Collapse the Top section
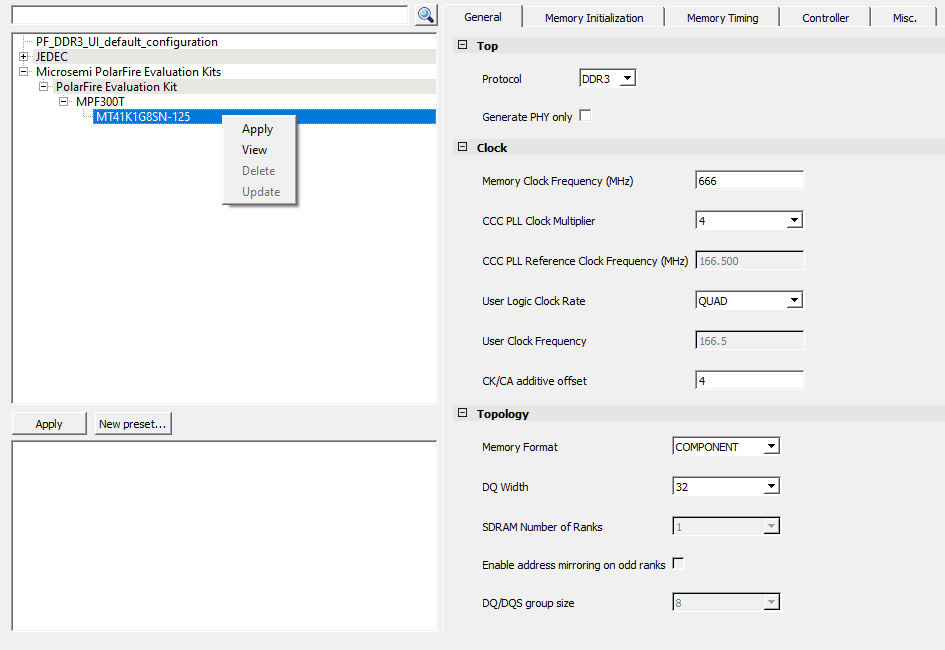Screen dimensions: 945x650 [x=462, y=46]
